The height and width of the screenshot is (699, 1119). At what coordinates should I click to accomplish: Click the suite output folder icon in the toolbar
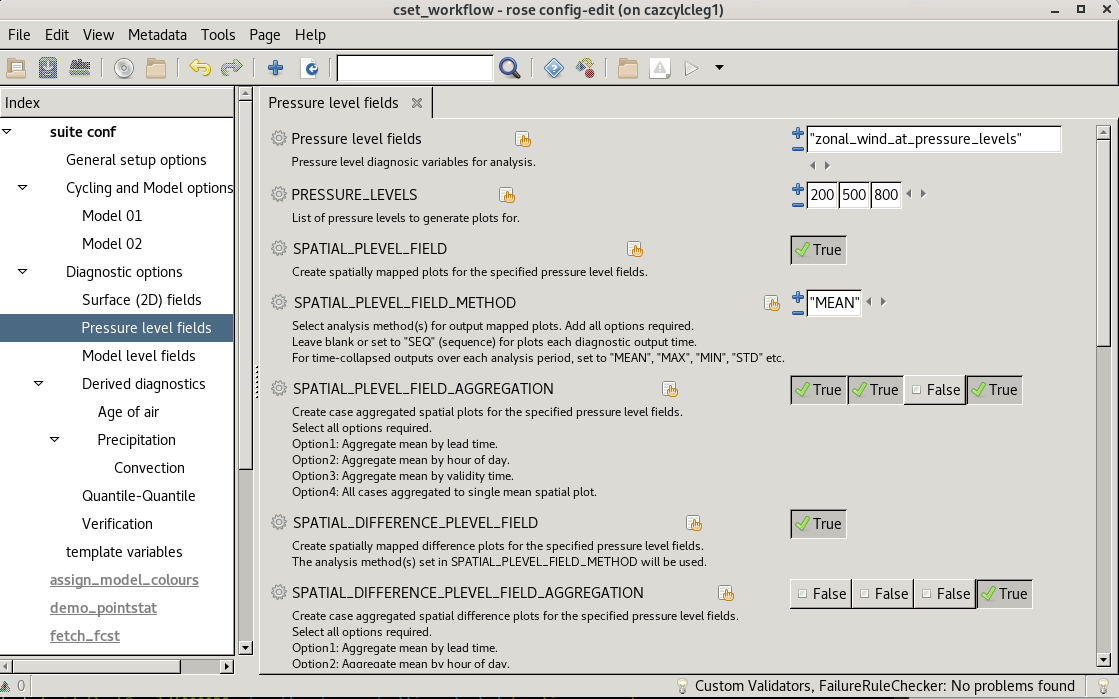pyautogui.click(x=628, y=68)
